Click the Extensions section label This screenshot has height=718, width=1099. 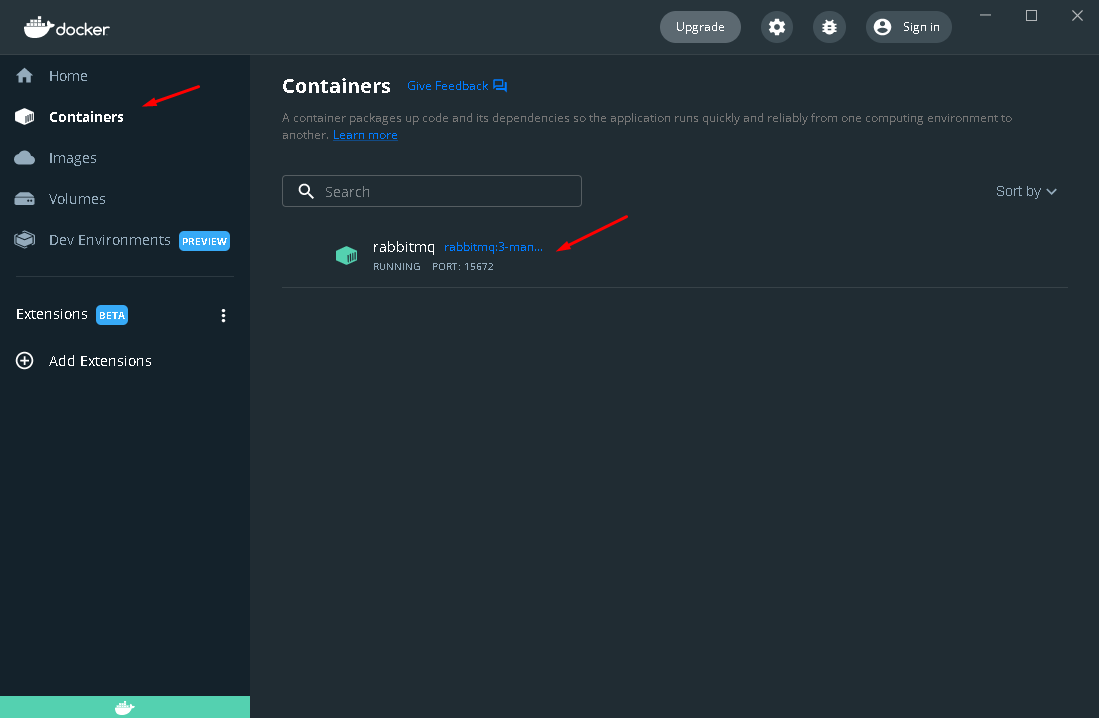coord(52,314)
